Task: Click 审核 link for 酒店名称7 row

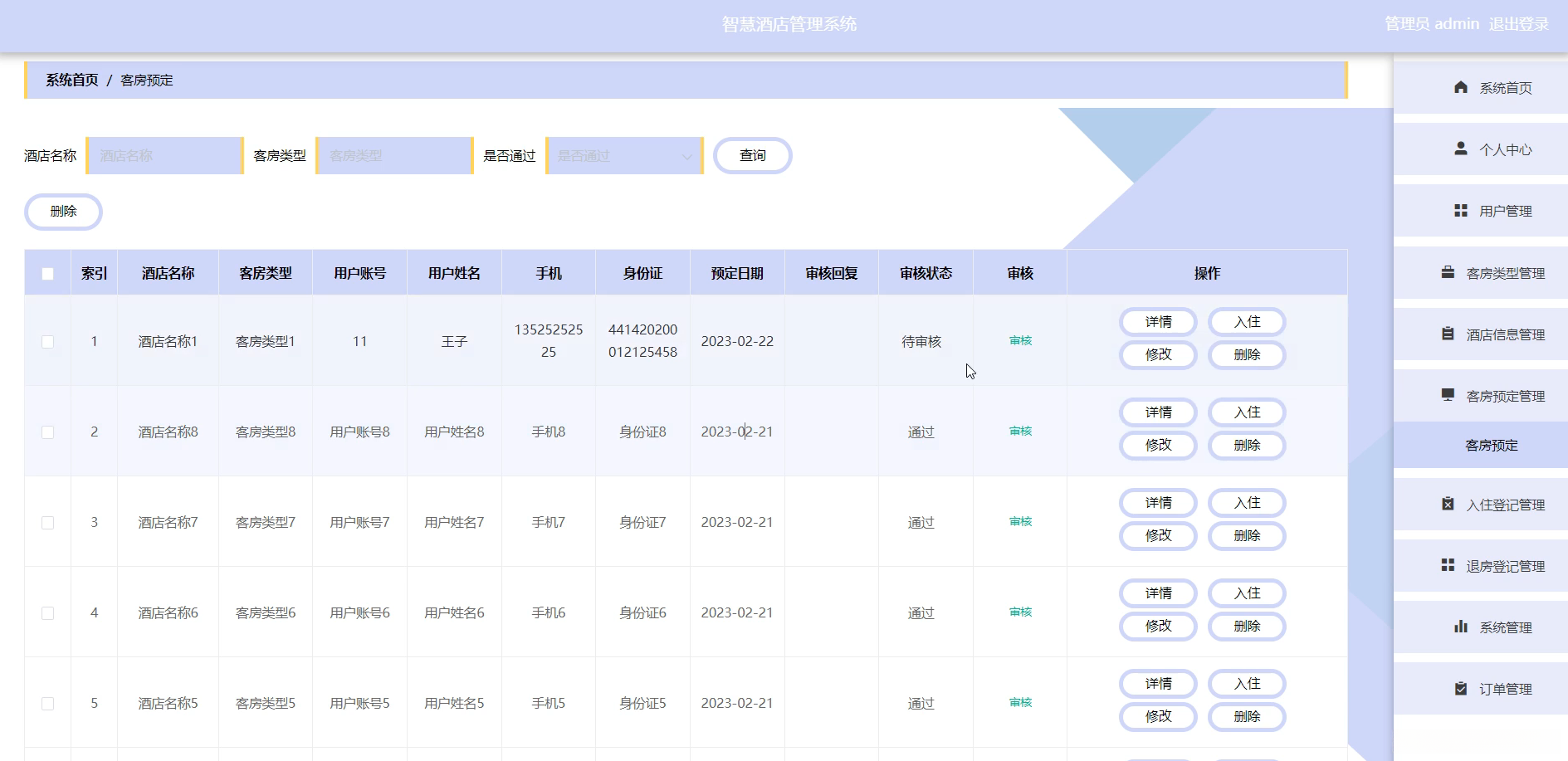Action: tap(1020, 522)
